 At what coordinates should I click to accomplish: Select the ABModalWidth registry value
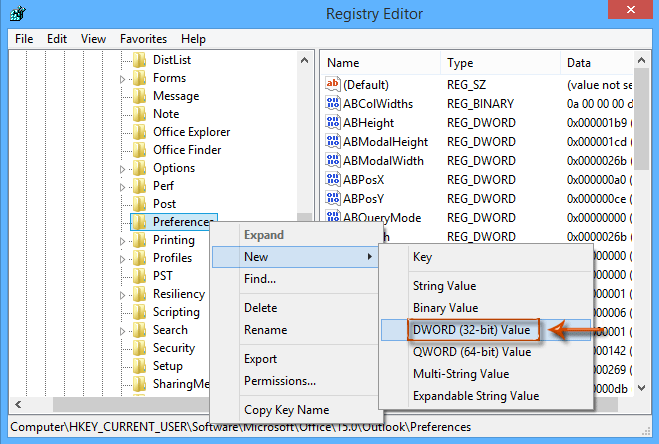383,161
